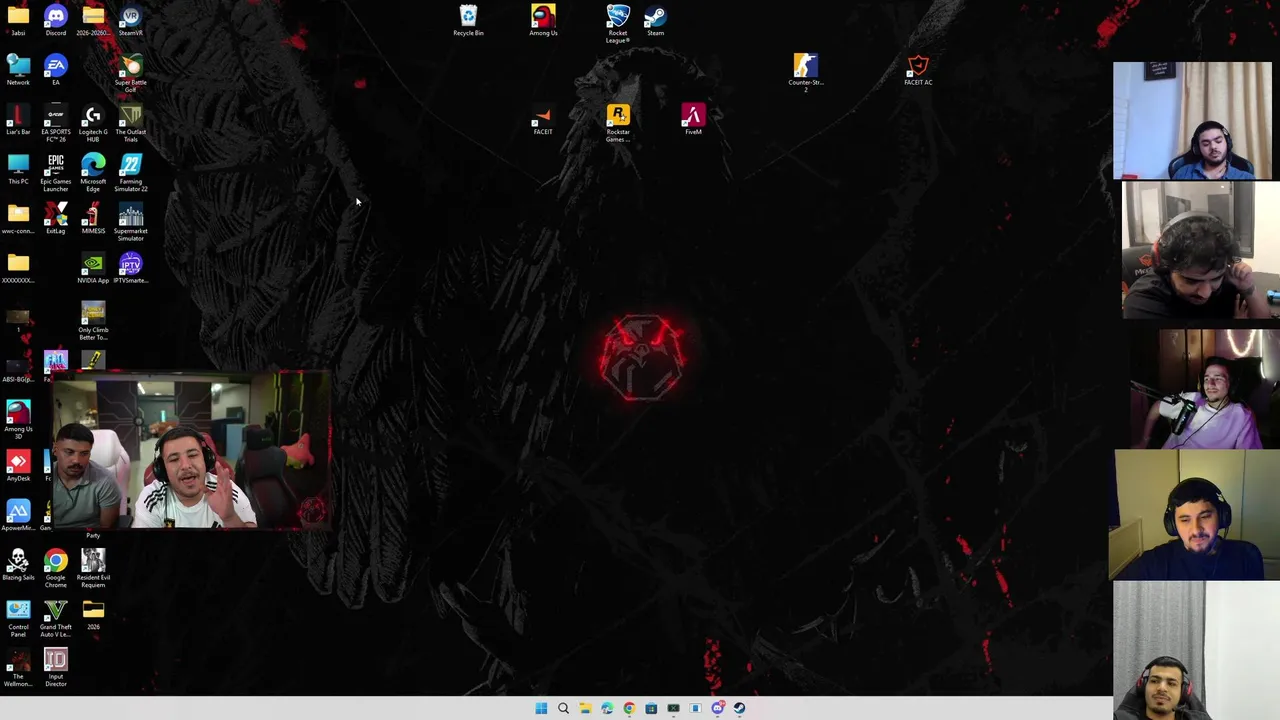Open the ExitLag shortcut
Screen dimensions: 1280x720
(56, 218)
